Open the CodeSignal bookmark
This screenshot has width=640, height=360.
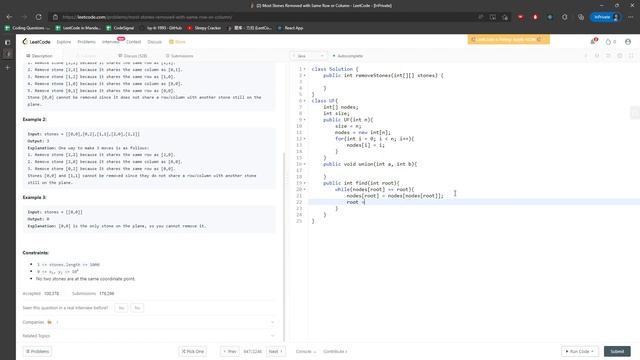click(120, 28)
